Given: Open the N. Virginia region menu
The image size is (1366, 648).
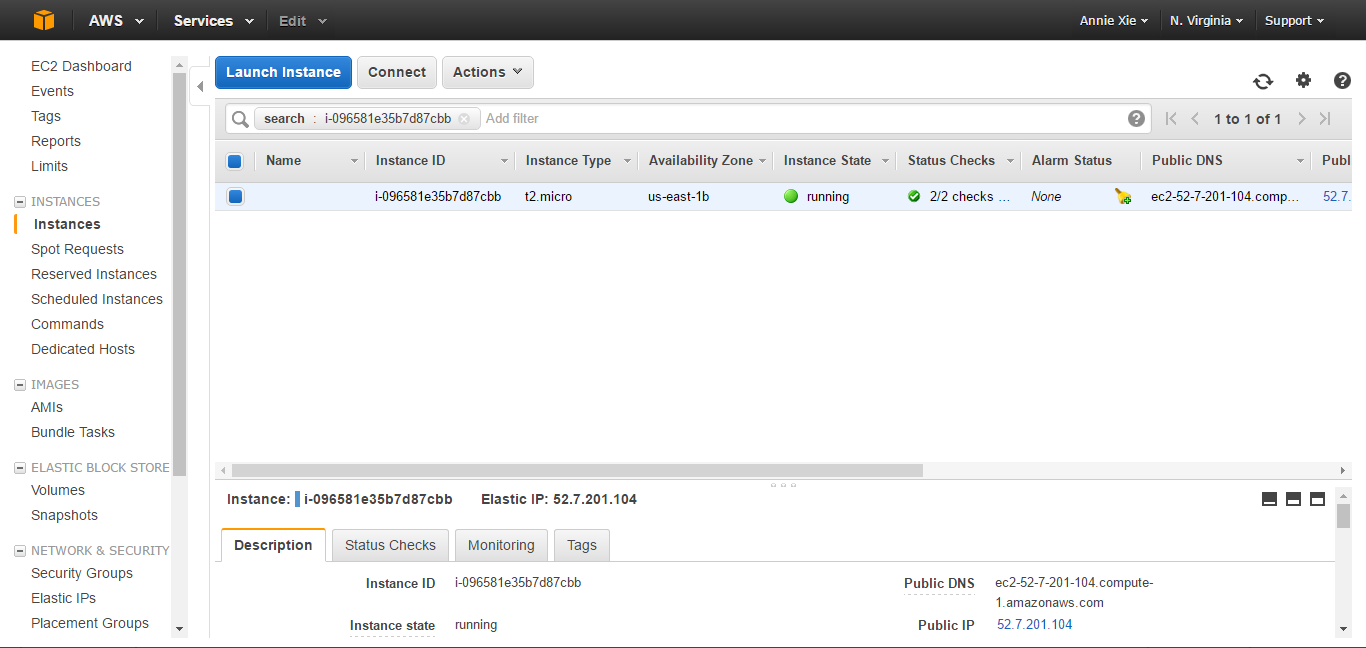Looking at the screenshot, I should 1206,20.
